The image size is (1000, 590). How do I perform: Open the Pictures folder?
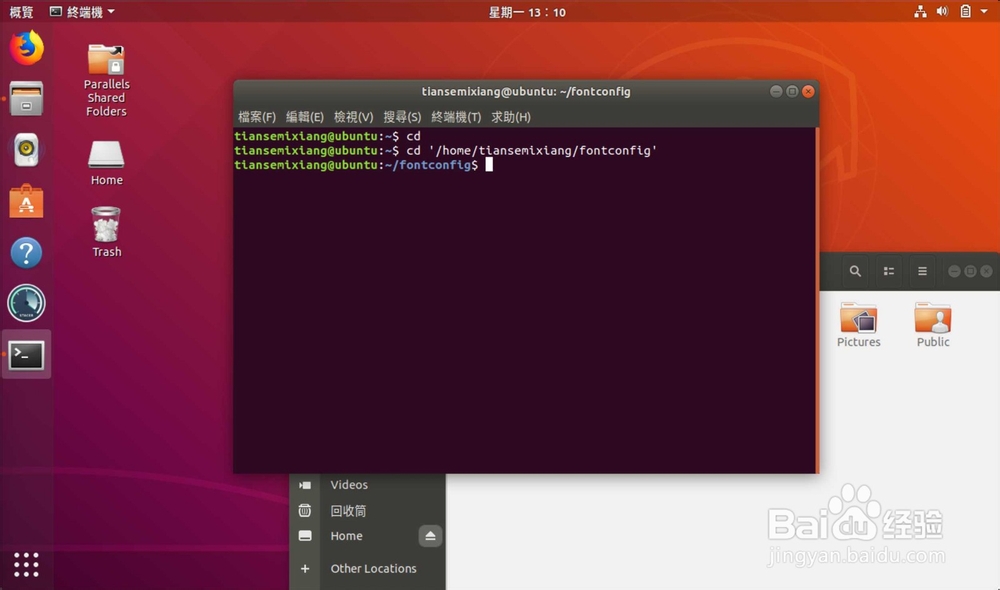click(x=858, y=325)
